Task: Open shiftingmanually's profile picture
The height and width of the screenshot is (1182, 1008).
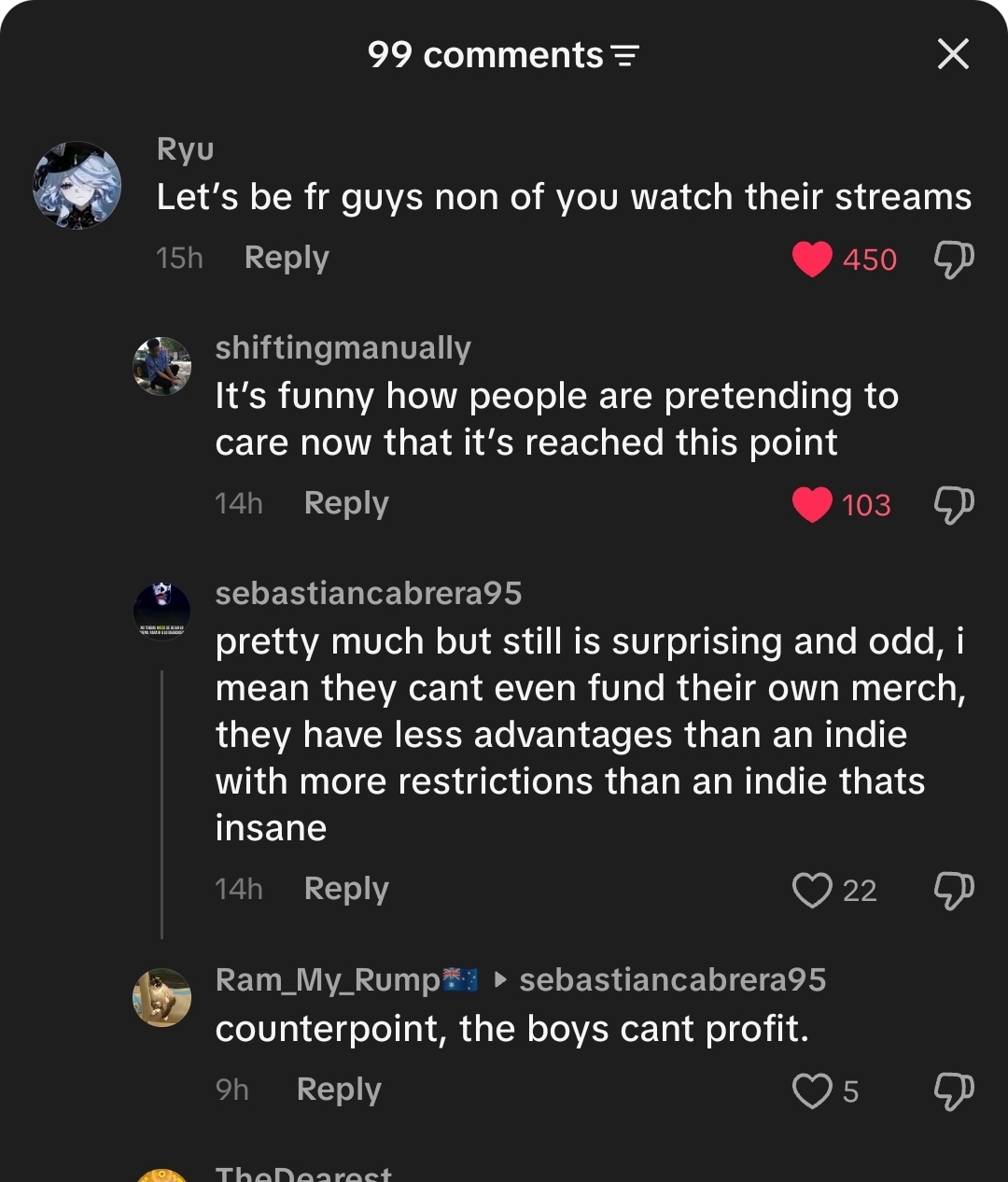Action: coord(162,366)
